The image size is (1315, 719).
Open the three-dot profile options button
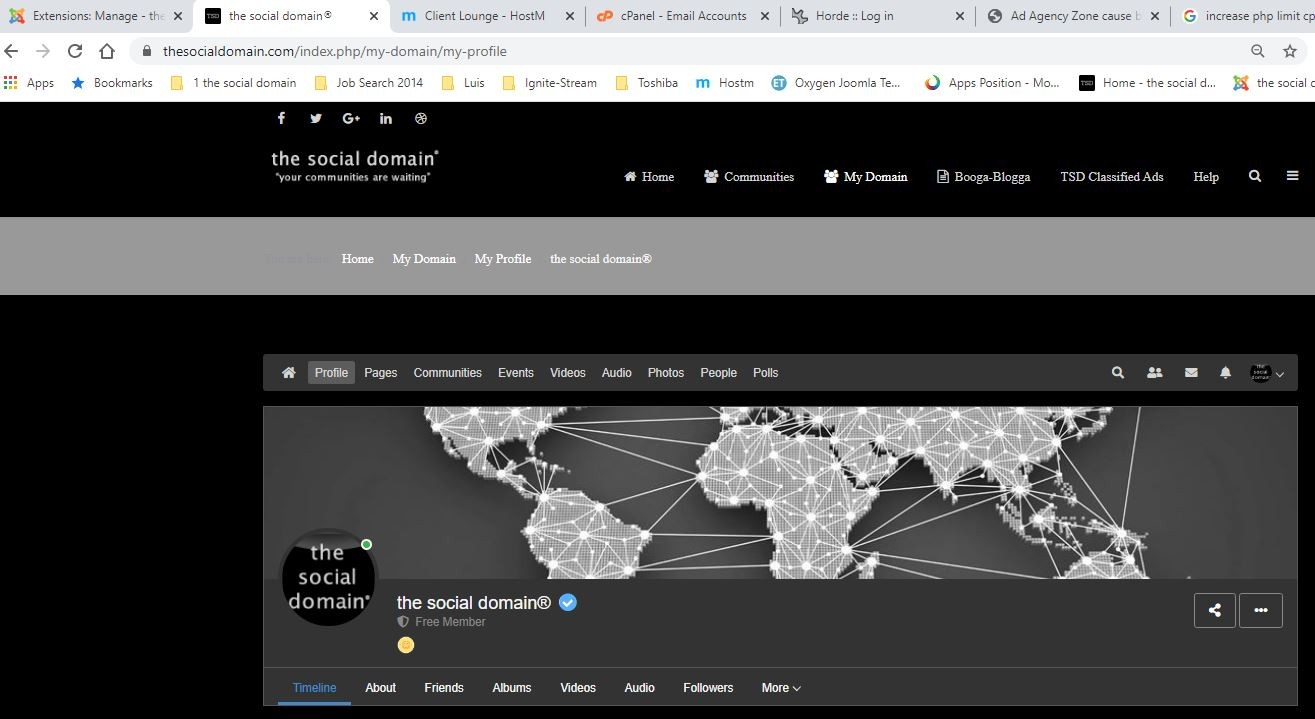[1260, 611]
